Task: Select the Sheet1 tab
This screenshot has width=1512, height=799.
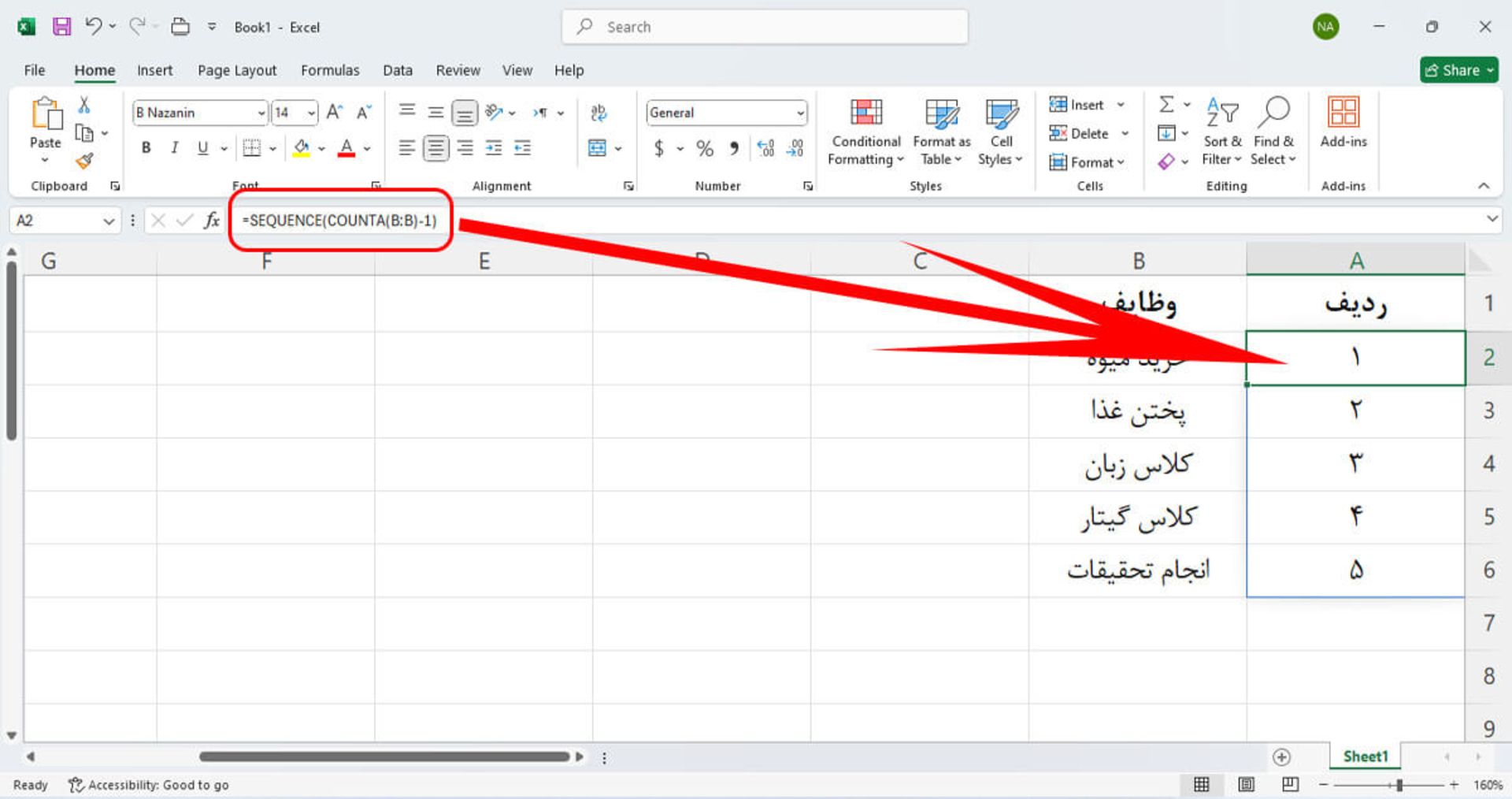Action: 1364,756
